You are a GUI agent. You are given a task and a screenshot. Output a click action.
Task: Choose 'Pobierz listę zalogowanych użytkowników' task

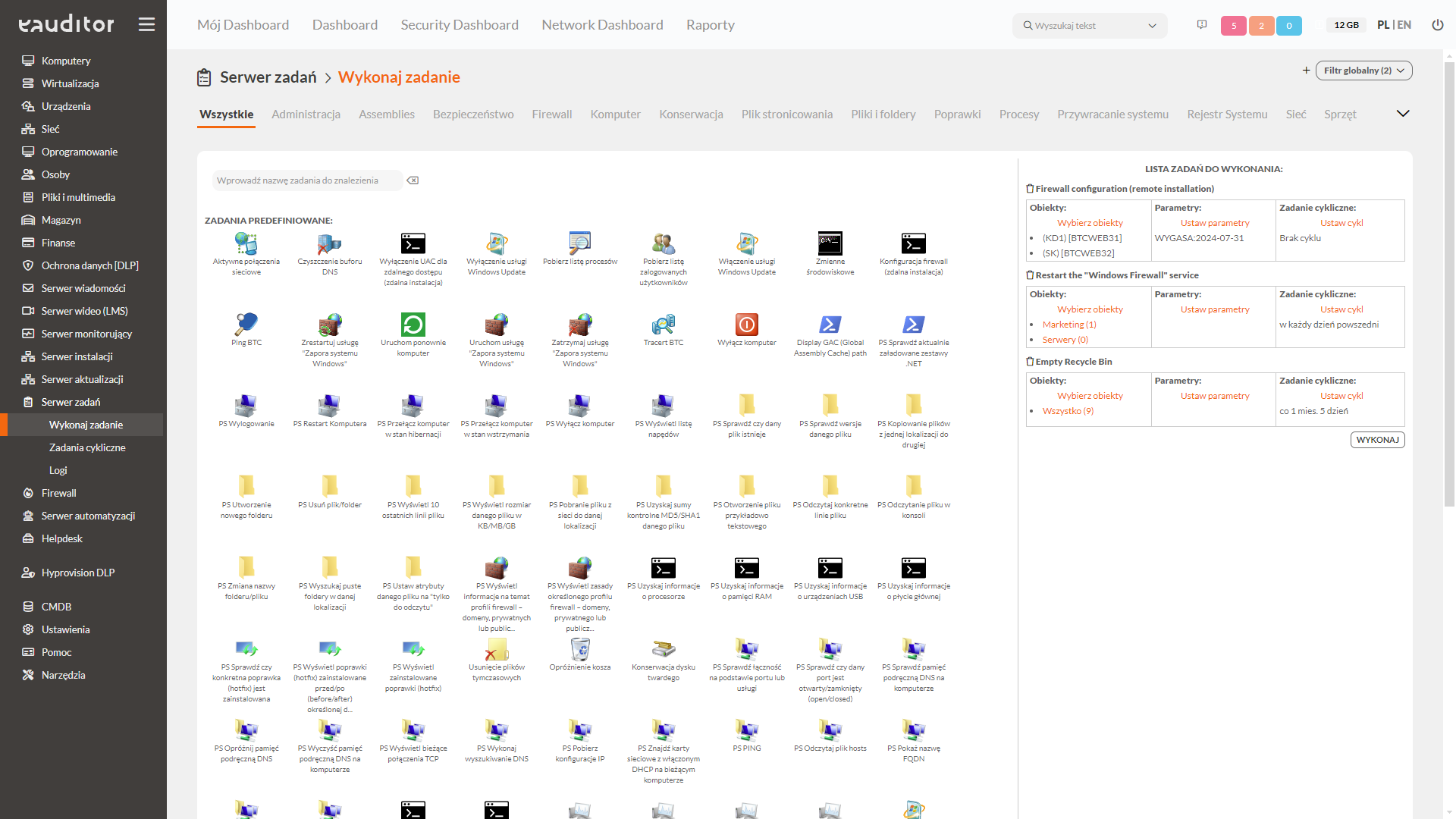click(x=664, y=243)
